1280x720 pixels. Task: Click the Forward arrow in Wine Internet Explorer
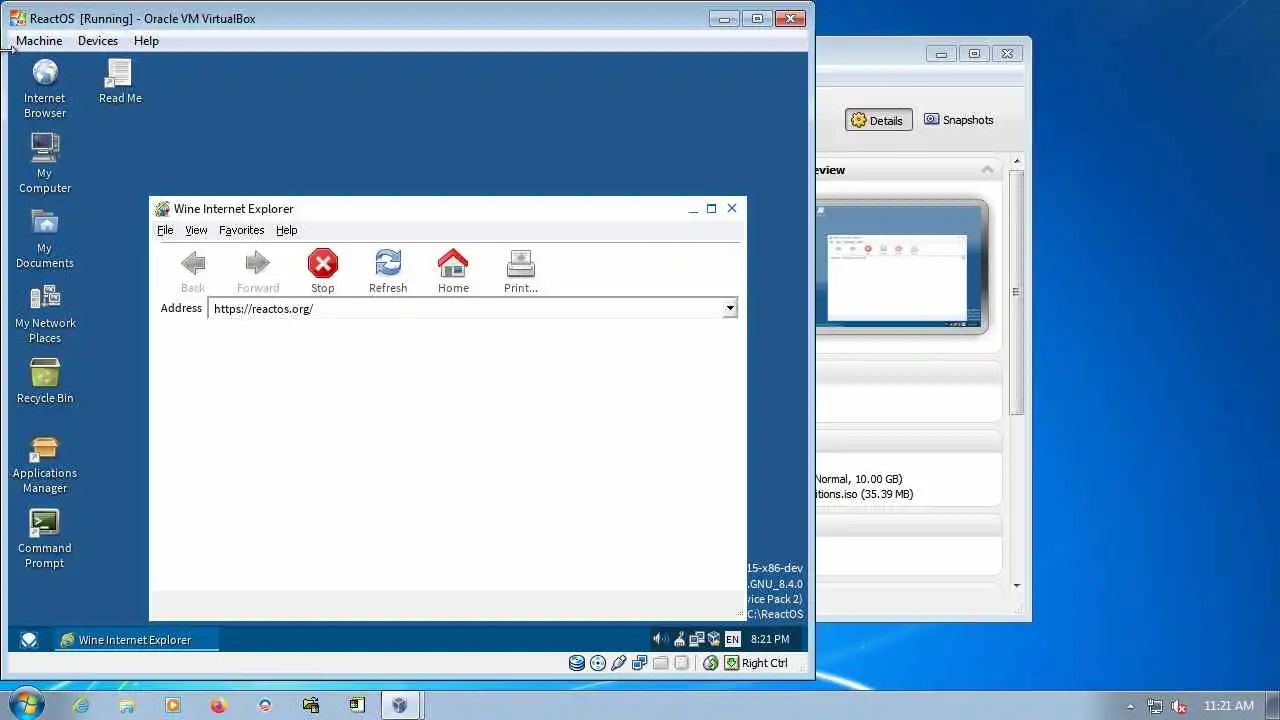(258, 271)
